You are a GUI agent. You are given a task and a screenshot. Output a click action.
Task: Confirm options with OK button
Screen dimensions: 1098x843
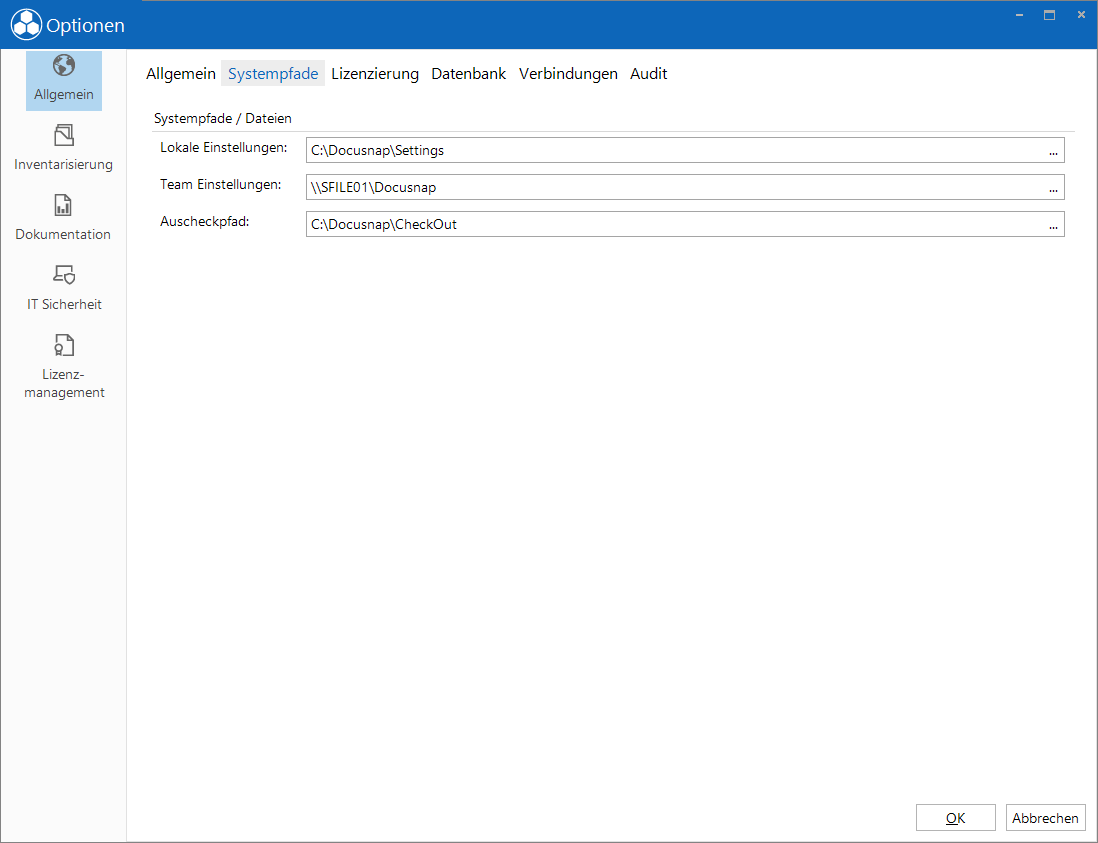coord(955,818)
